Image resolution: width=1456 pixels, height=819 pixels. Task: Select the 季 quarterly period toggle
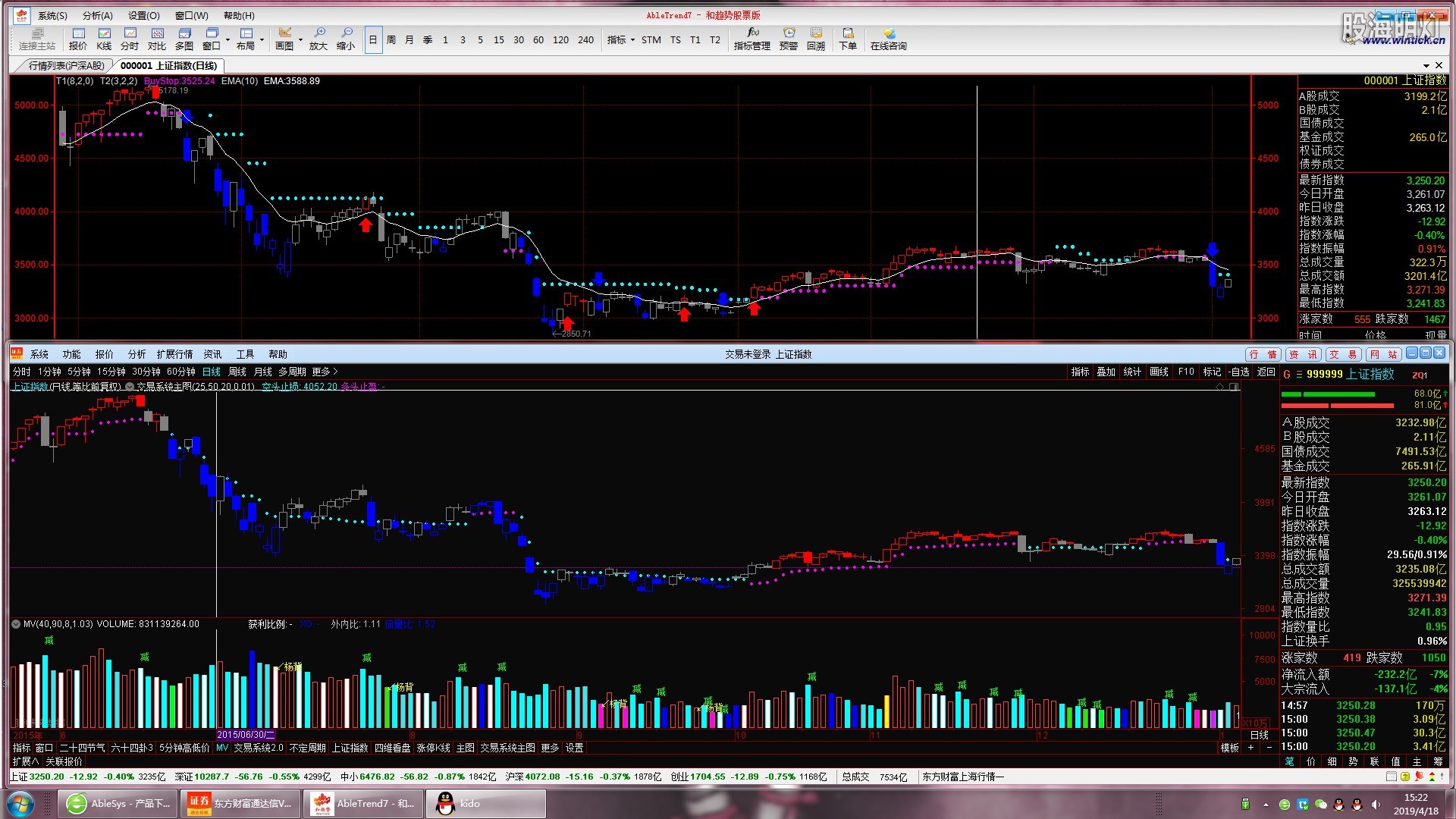428,39
